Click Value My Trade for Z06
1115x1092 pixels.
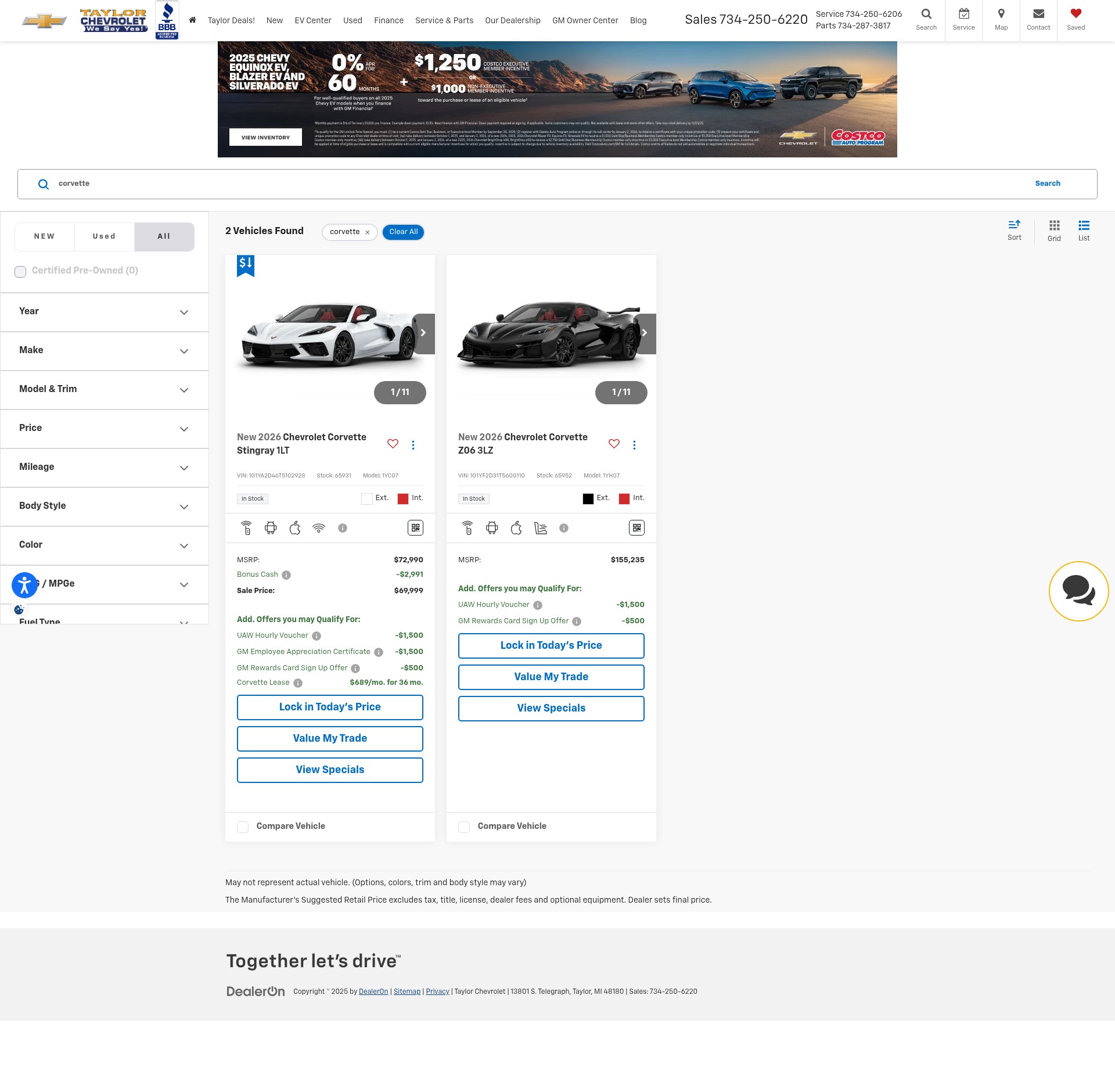551,677
